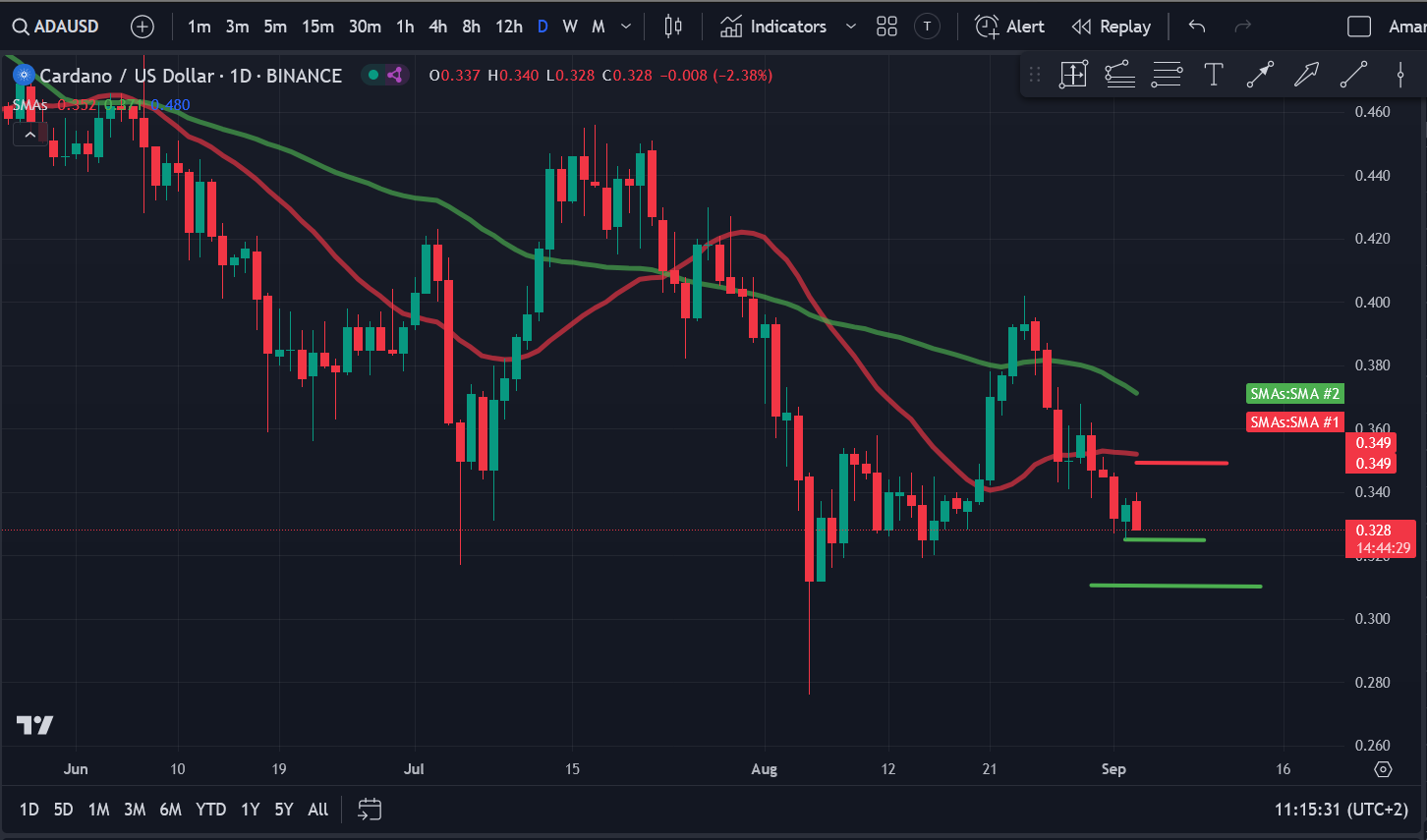Select the 1h timeframe

[x=405, y=27]
